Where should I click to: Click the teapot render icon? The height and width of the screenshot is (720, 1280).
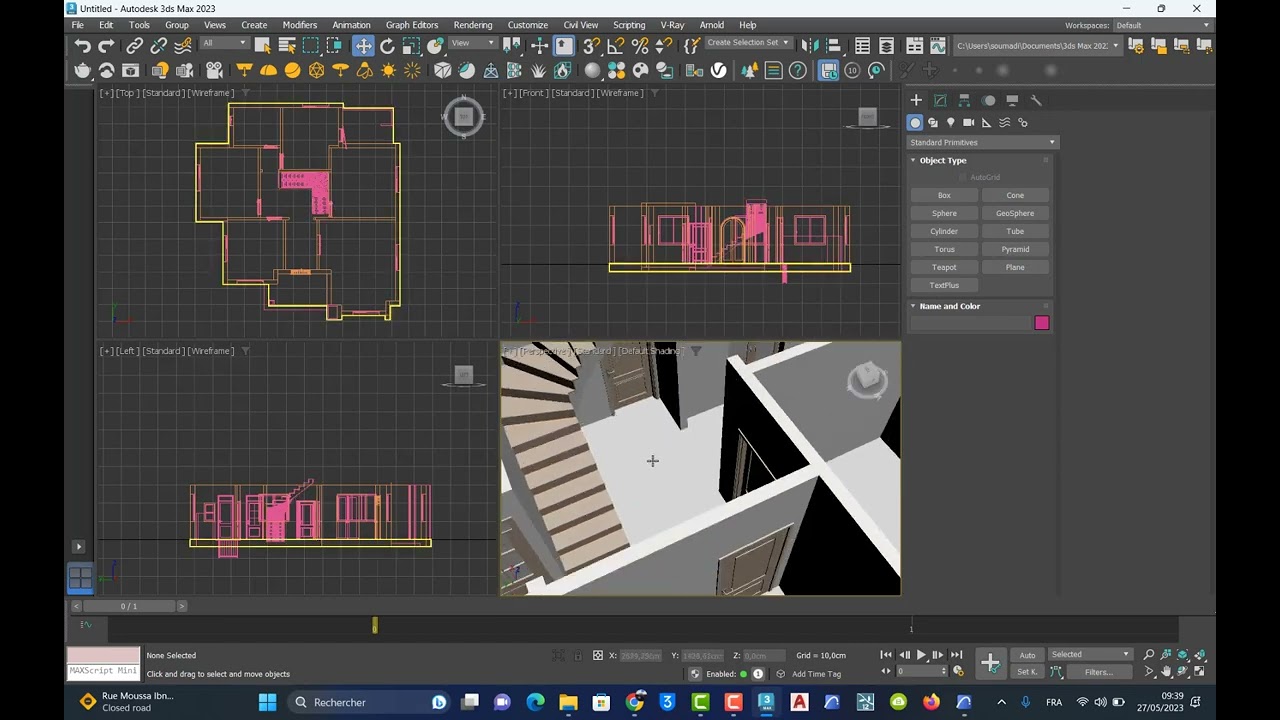click(83, 70)
